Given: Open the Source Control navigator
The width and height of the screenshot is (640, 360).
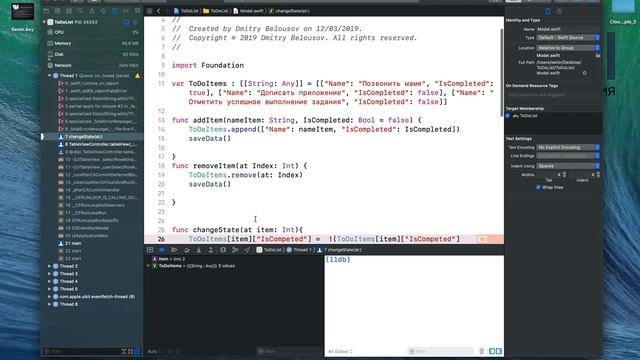Looking at the screenshot, I should 58,11.
